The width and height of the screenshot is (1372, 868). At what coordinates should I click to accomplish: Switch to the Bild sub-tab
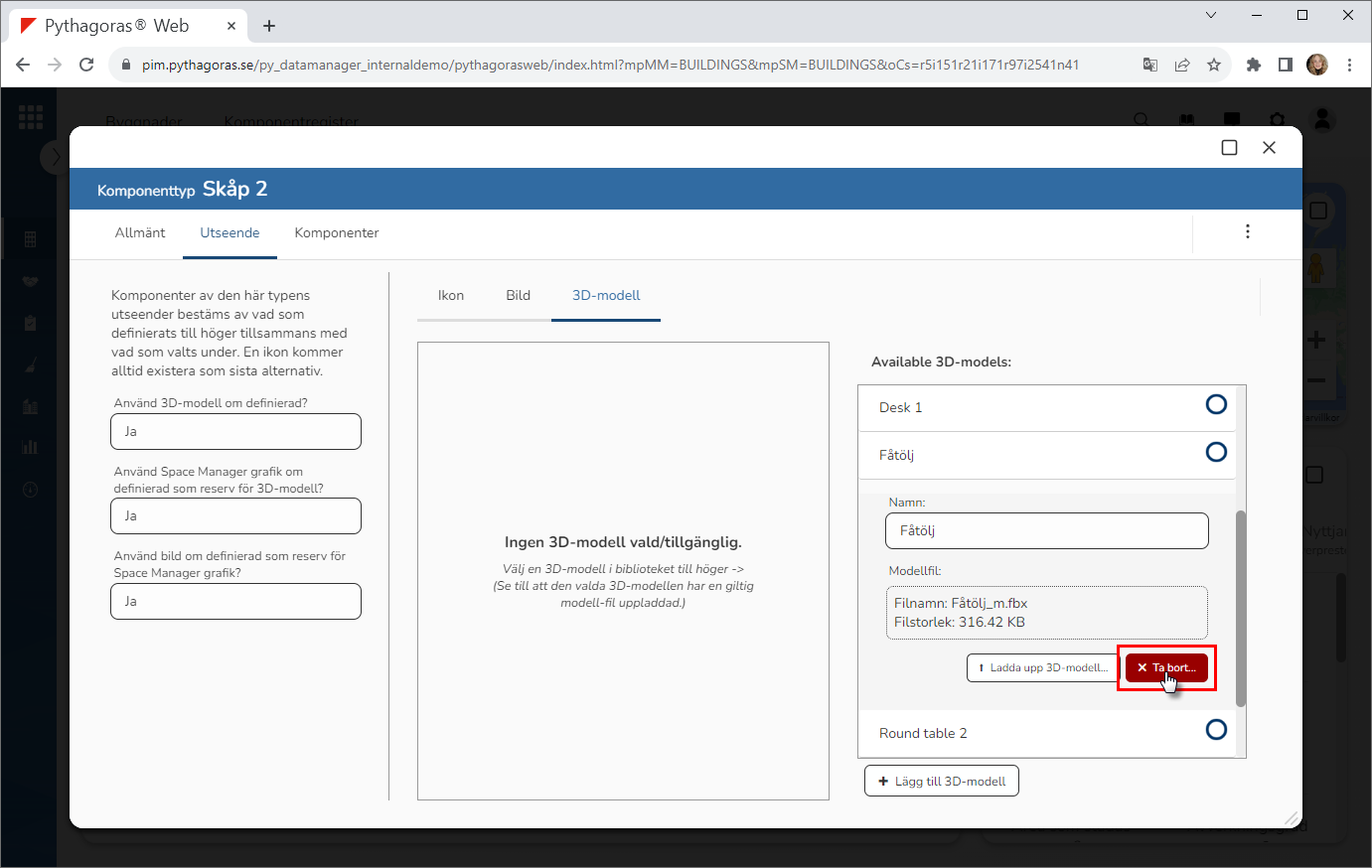tap(518, 296)
